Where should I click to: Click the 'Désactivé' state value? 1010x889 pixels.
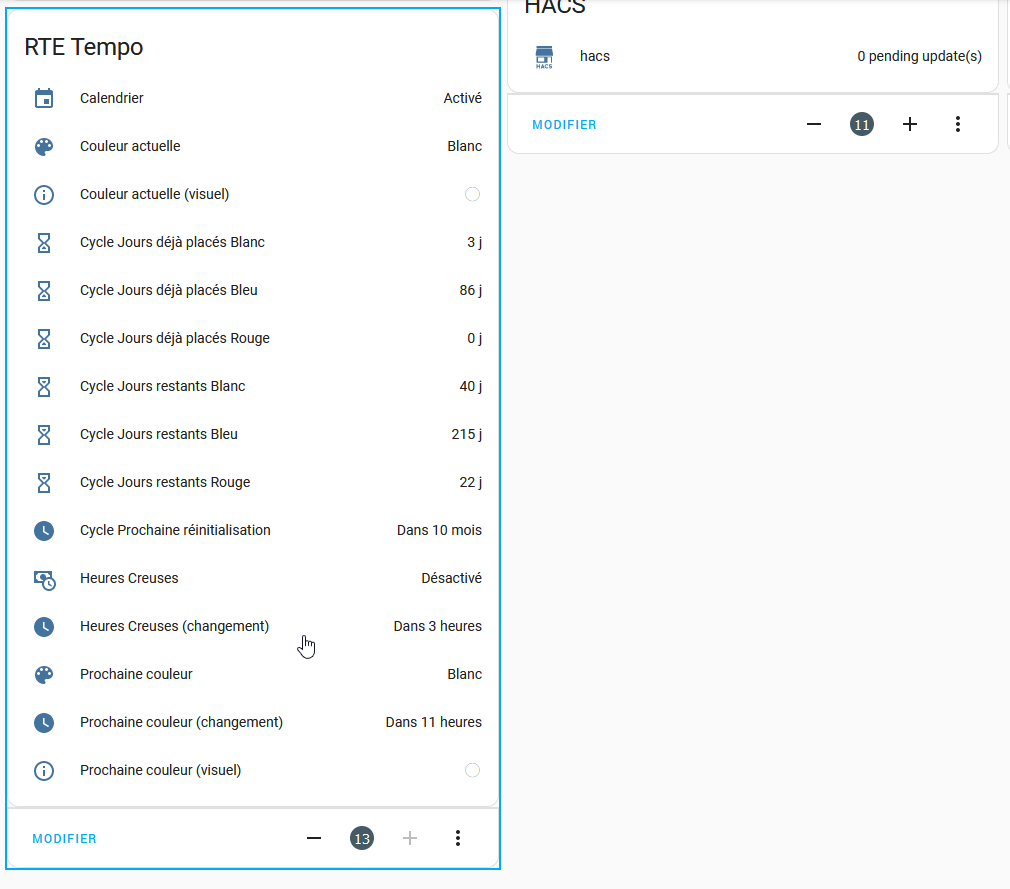pos(452,578)
